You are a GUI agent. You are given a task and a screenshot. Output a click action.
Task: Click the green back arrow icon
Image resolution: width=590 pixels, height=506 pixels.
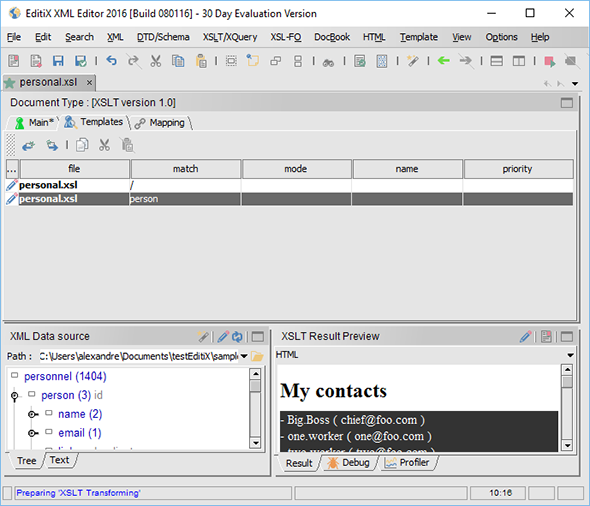coord(444,60)
